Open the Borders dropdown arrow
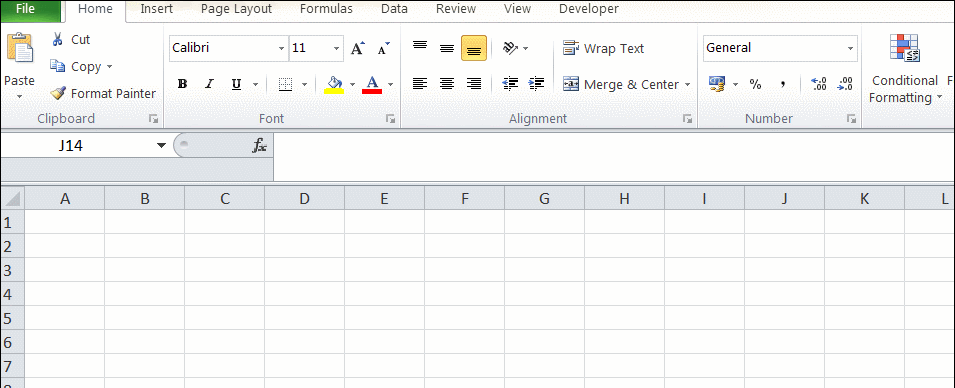The image size is (955, 388). [304, 85]
